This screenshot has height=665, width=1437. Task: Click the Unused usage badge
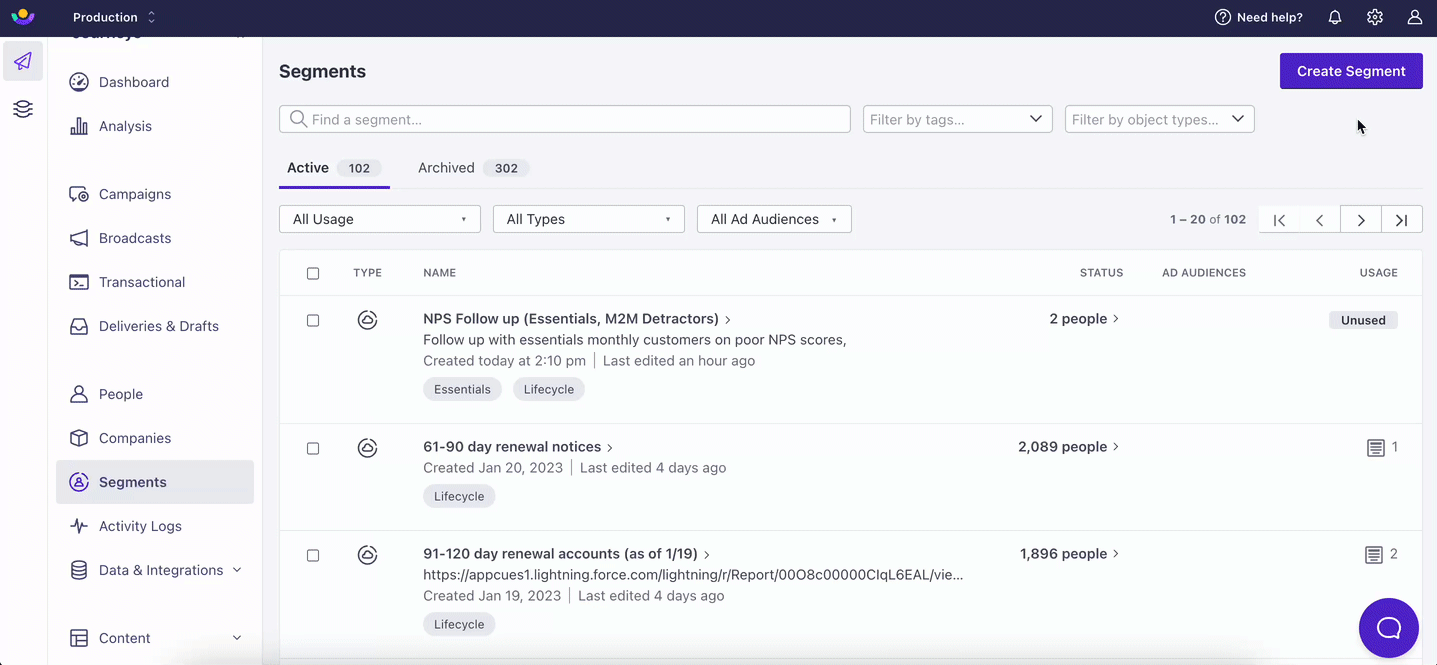1363,320
